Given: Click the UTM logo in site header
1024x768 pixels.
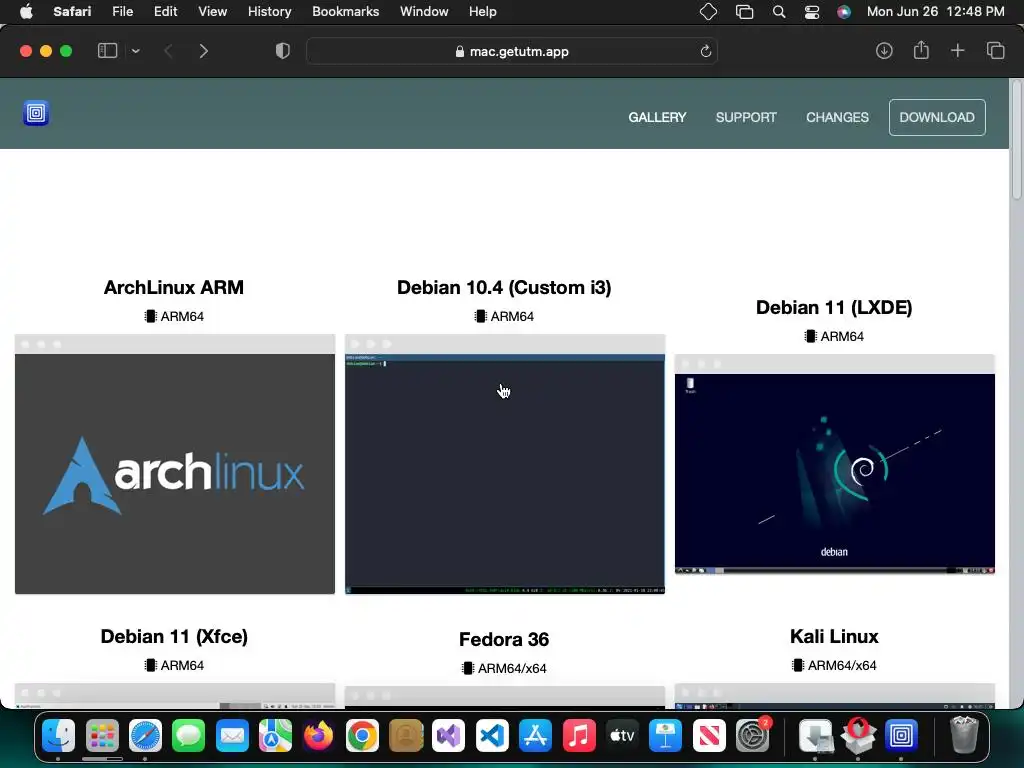Looking at the screenshot, I should 36,113.
